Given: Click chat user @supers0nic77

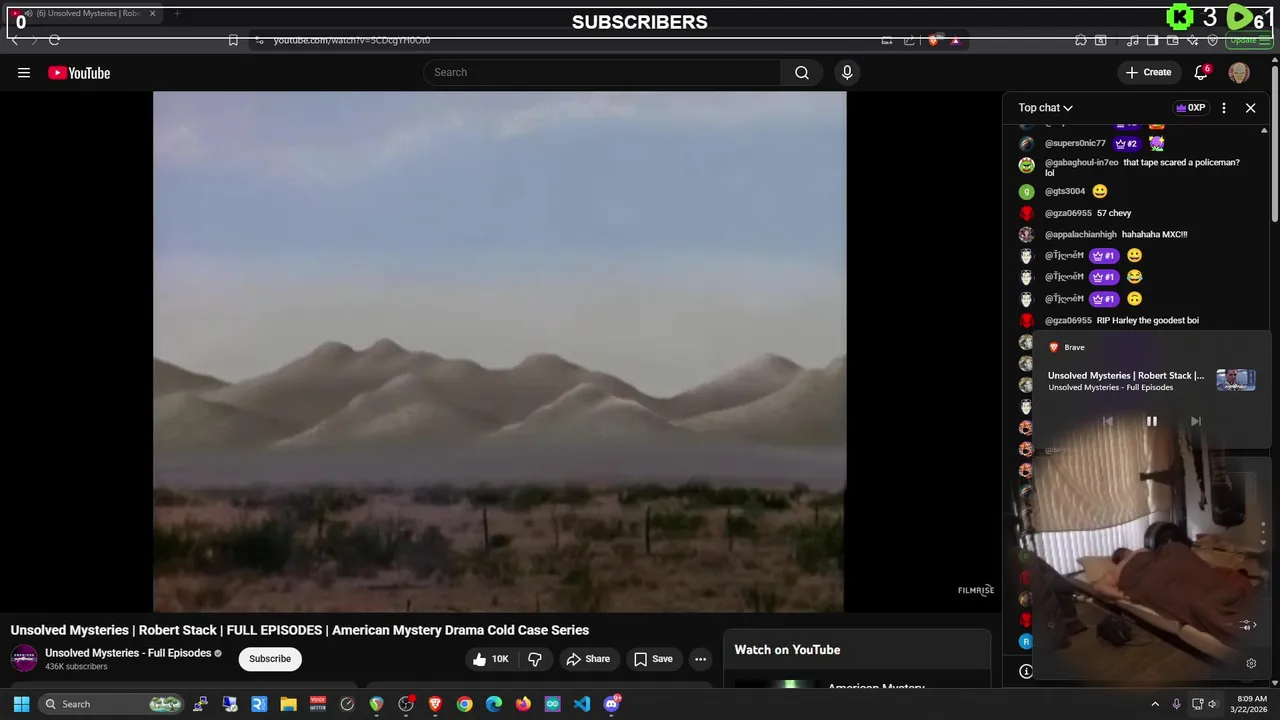Looking at the screenshot, I should [x=1075, y=143].
